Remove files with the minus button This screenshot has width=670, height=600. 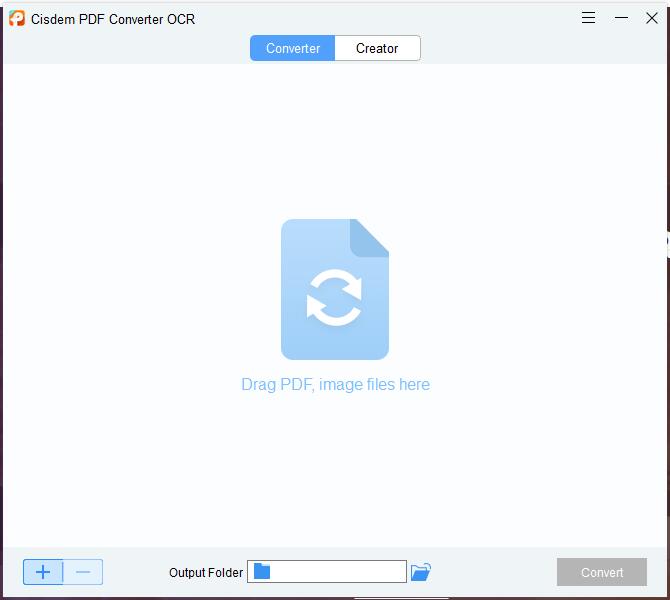83,572
